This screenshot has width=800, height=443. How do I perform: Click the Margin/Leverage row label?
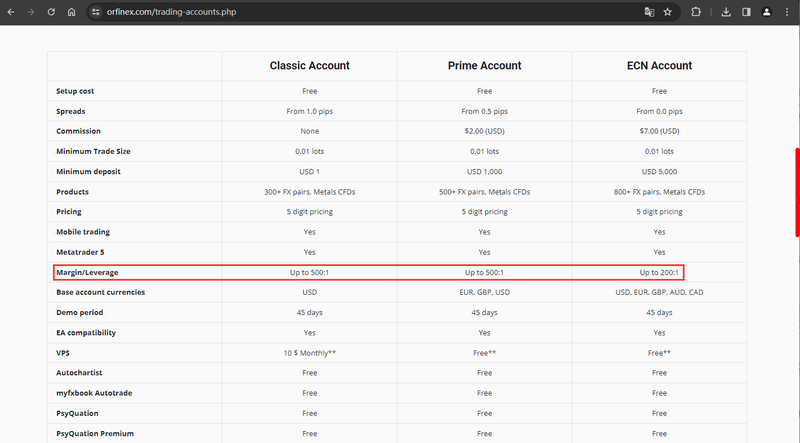pos(87,273)
